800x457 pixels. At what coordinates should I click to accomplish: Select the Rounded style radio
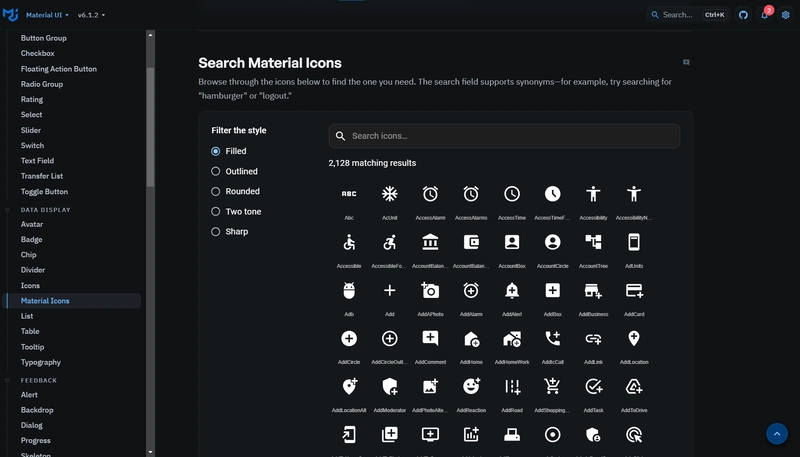pyautogui.click(x=216, y=191)
